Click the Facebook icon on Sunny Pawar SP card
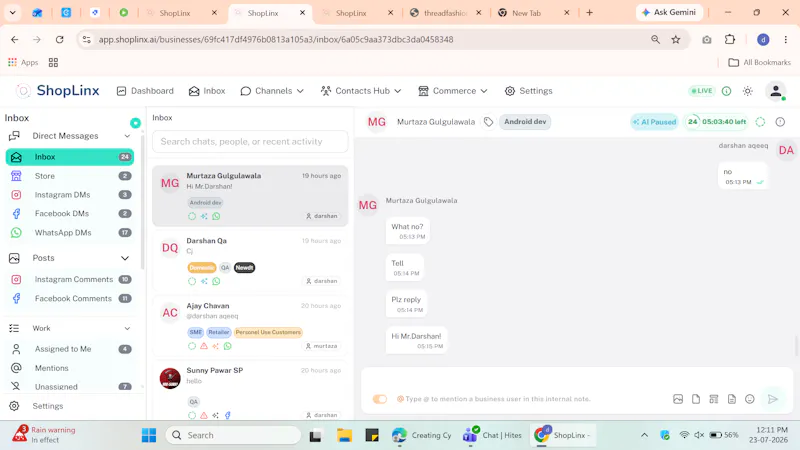This screenshot has width=800, height=450. [228, 415]
